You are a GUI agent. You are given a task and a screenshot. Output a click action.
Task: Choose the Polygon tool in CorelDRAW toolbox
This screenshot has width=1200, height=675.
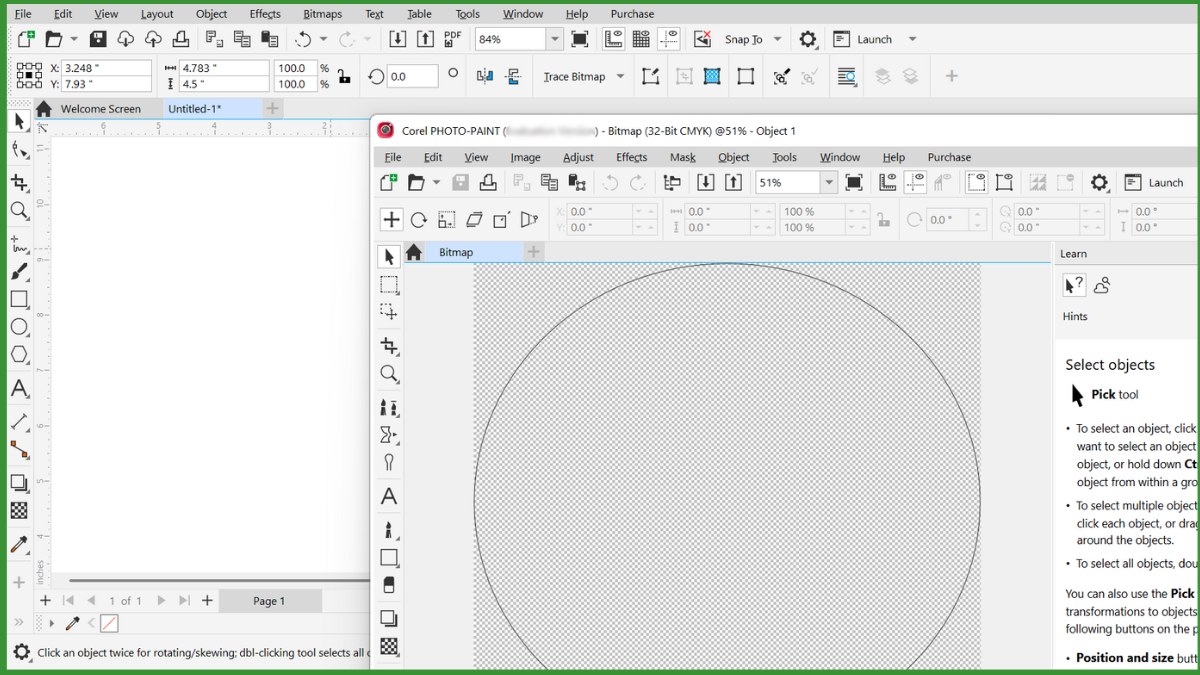click(x=19, y=354)
